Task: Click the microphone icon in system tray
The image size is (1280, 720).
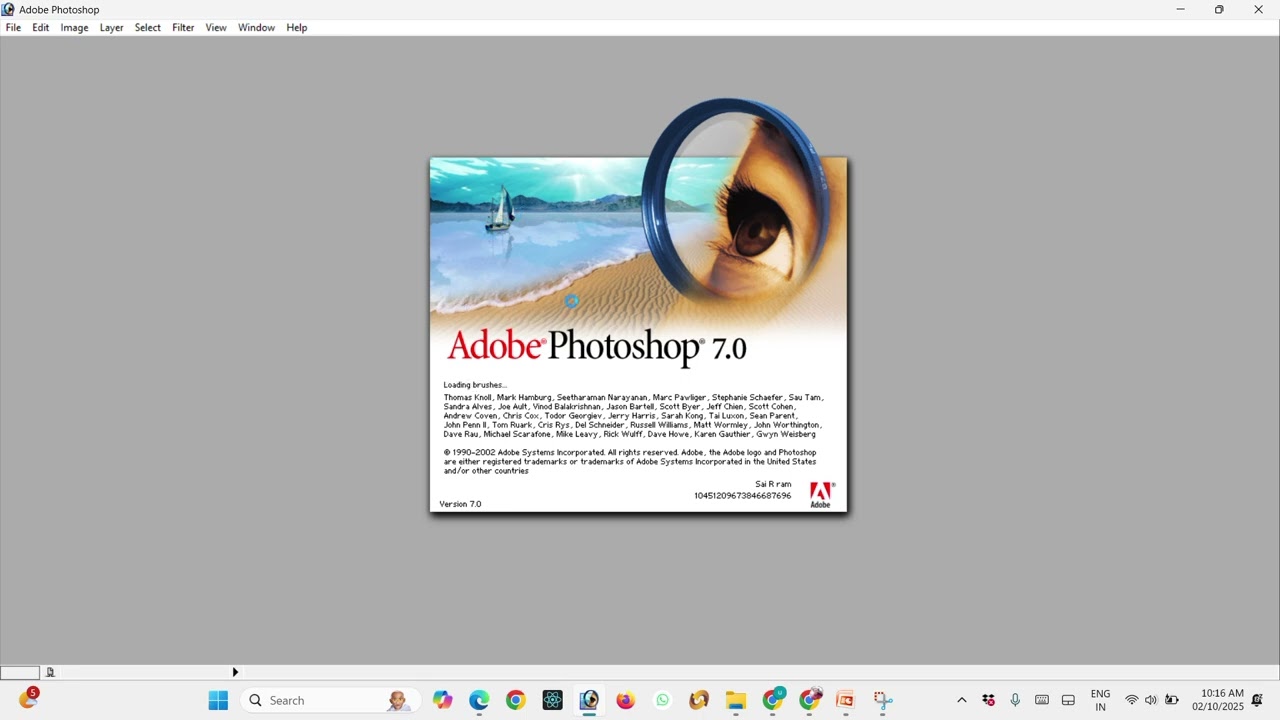Action: pos(1015,700)
